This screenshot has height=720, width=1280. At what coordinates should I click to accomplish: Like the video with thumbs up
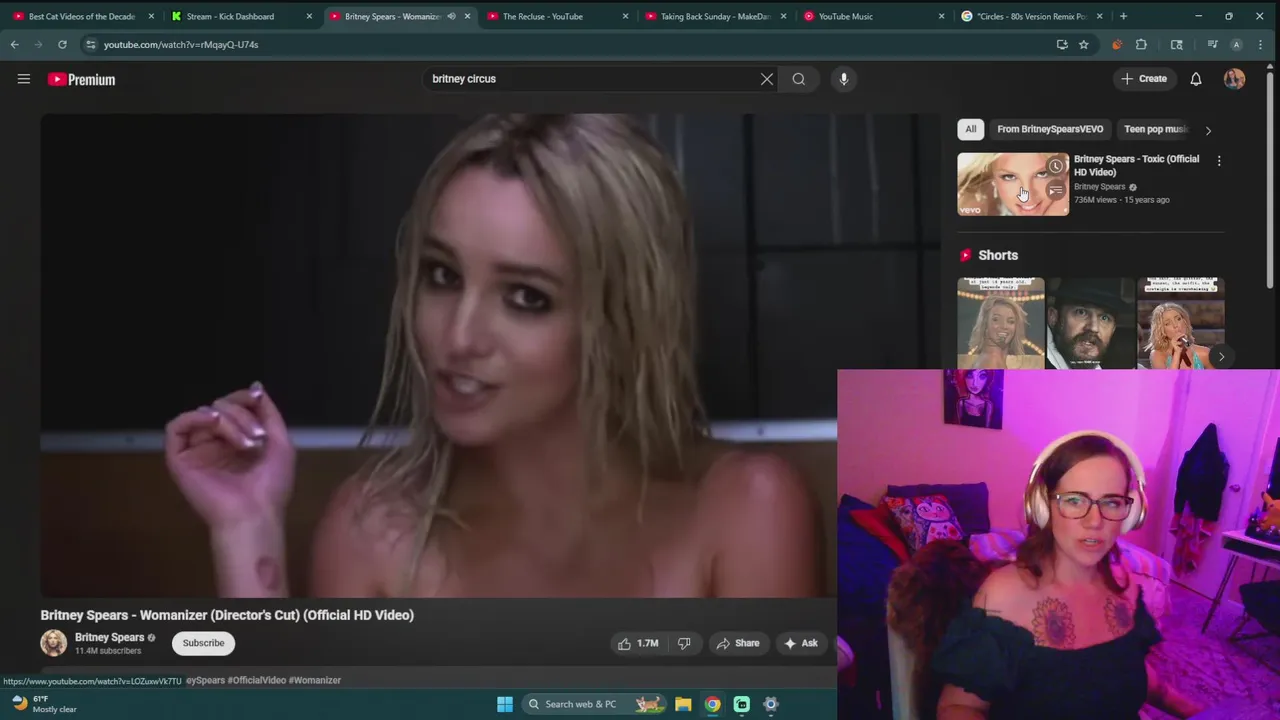click(x=638, y=643)
